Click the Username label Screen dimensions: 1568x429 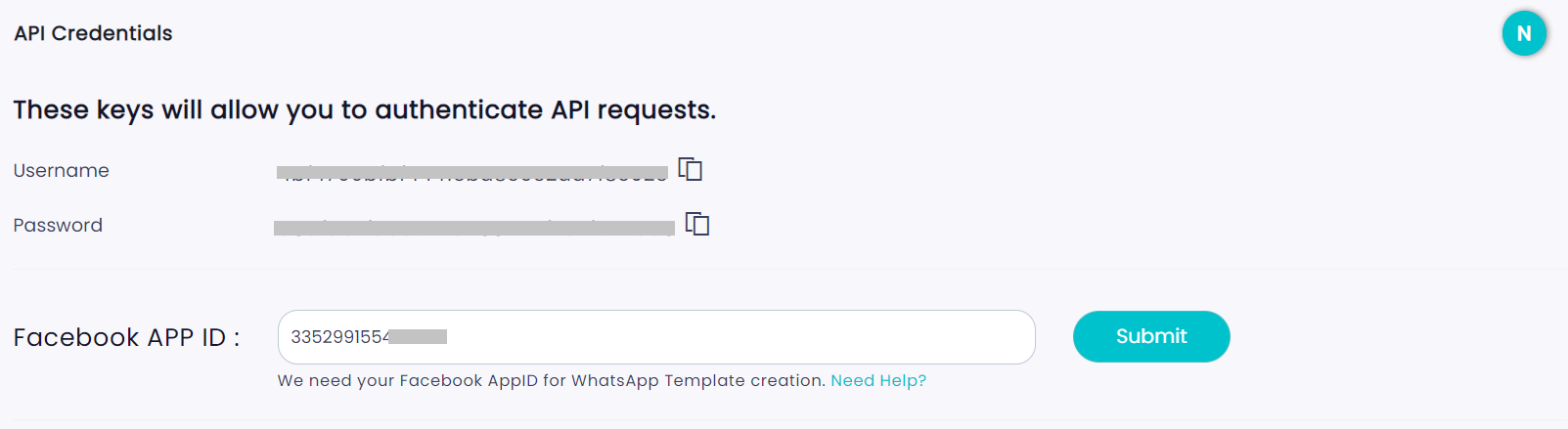pyautogui.click(x=61, y=171)
